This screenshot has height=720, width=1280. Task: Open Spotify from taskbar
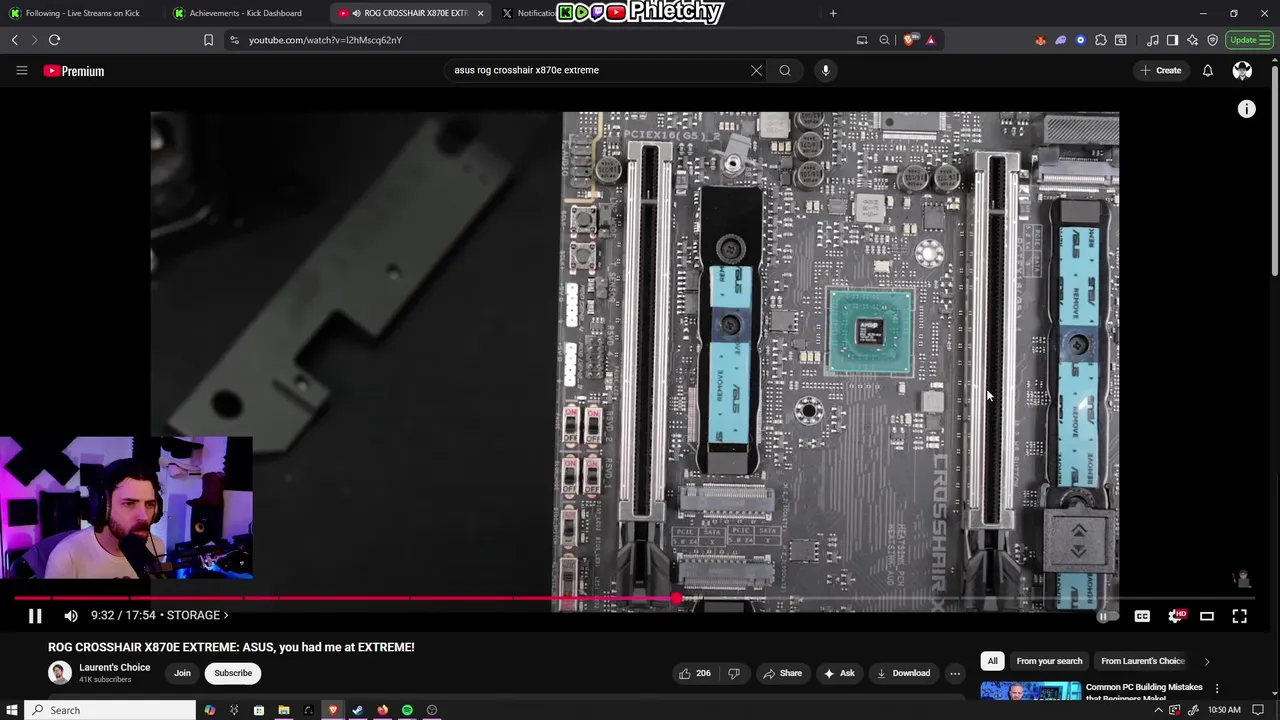point(407,710)
